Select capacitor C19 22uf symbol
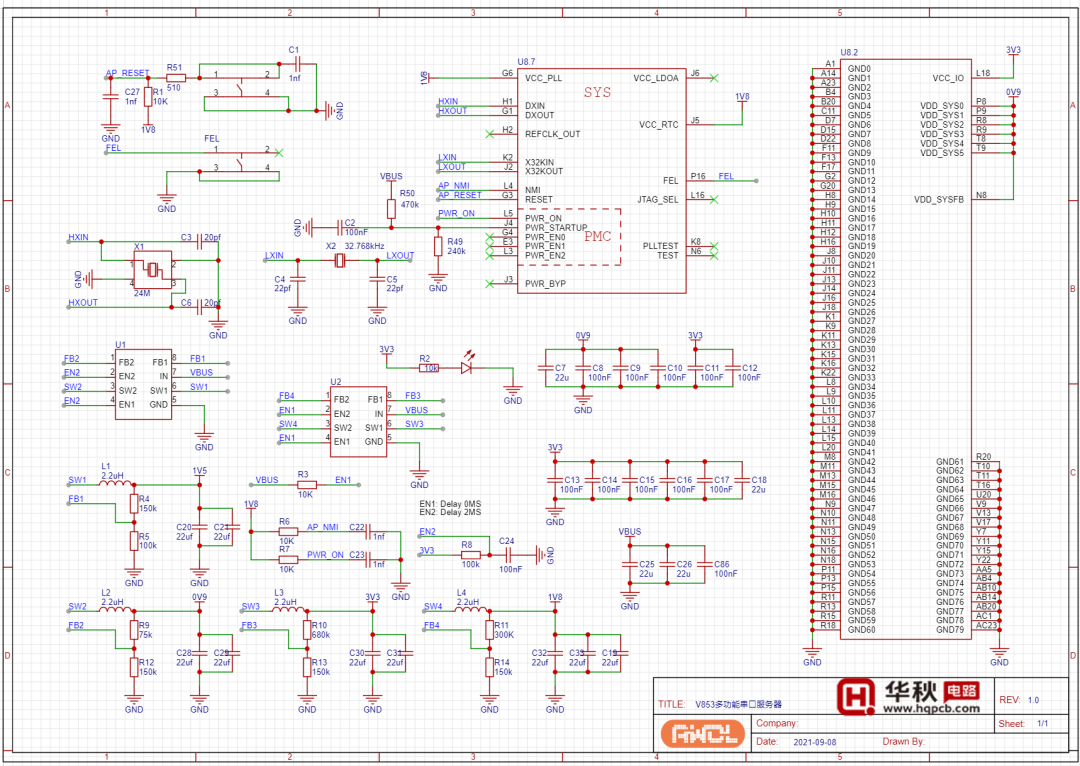 tap(620, 652)
